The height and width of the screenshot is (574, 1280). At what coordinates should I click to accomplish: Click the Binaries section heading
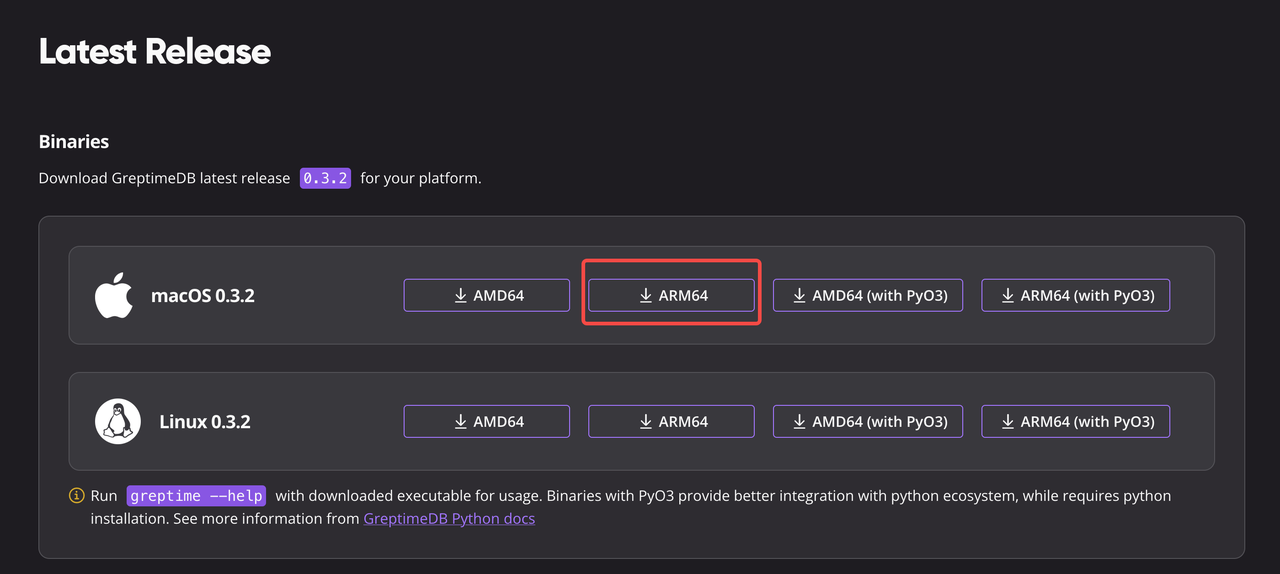[74, 141]
